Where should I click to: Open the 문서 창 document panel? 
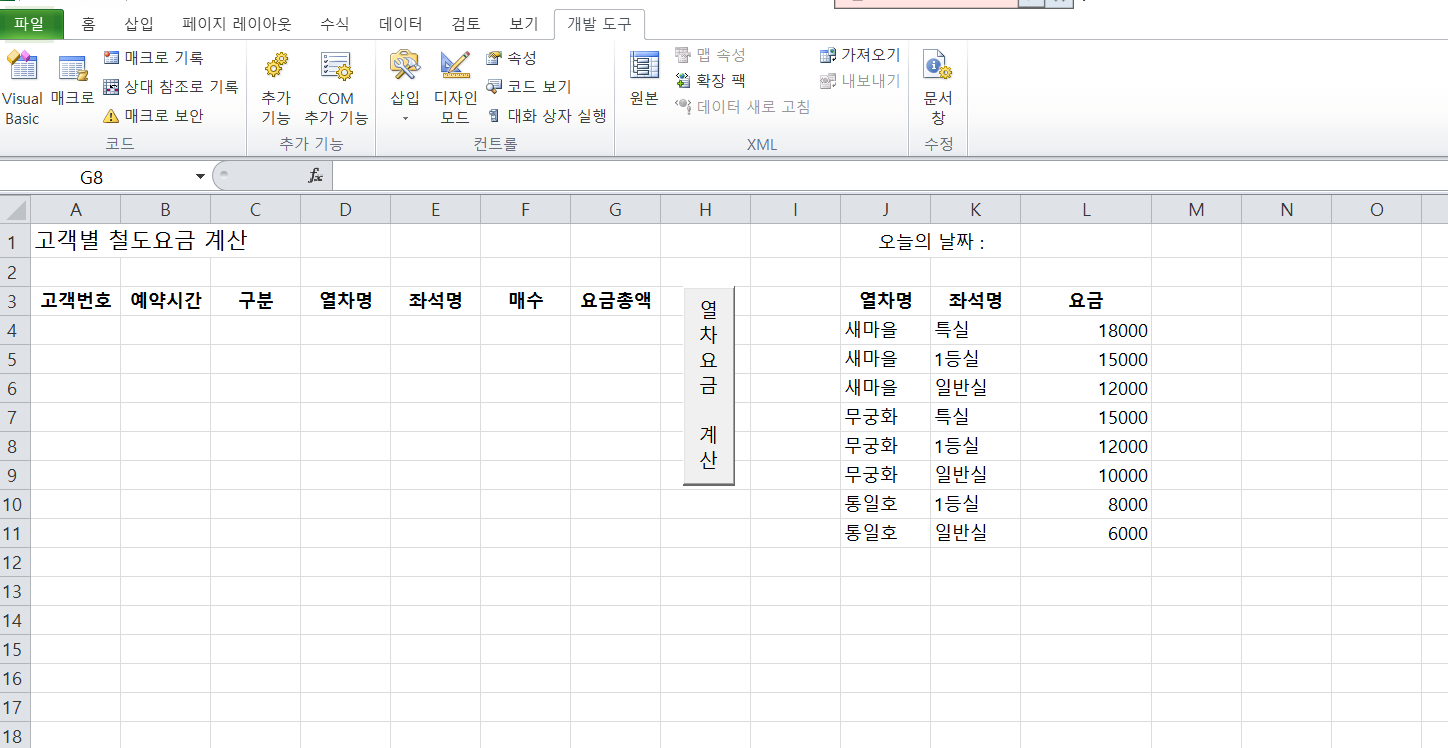click(x=938, y=88)
